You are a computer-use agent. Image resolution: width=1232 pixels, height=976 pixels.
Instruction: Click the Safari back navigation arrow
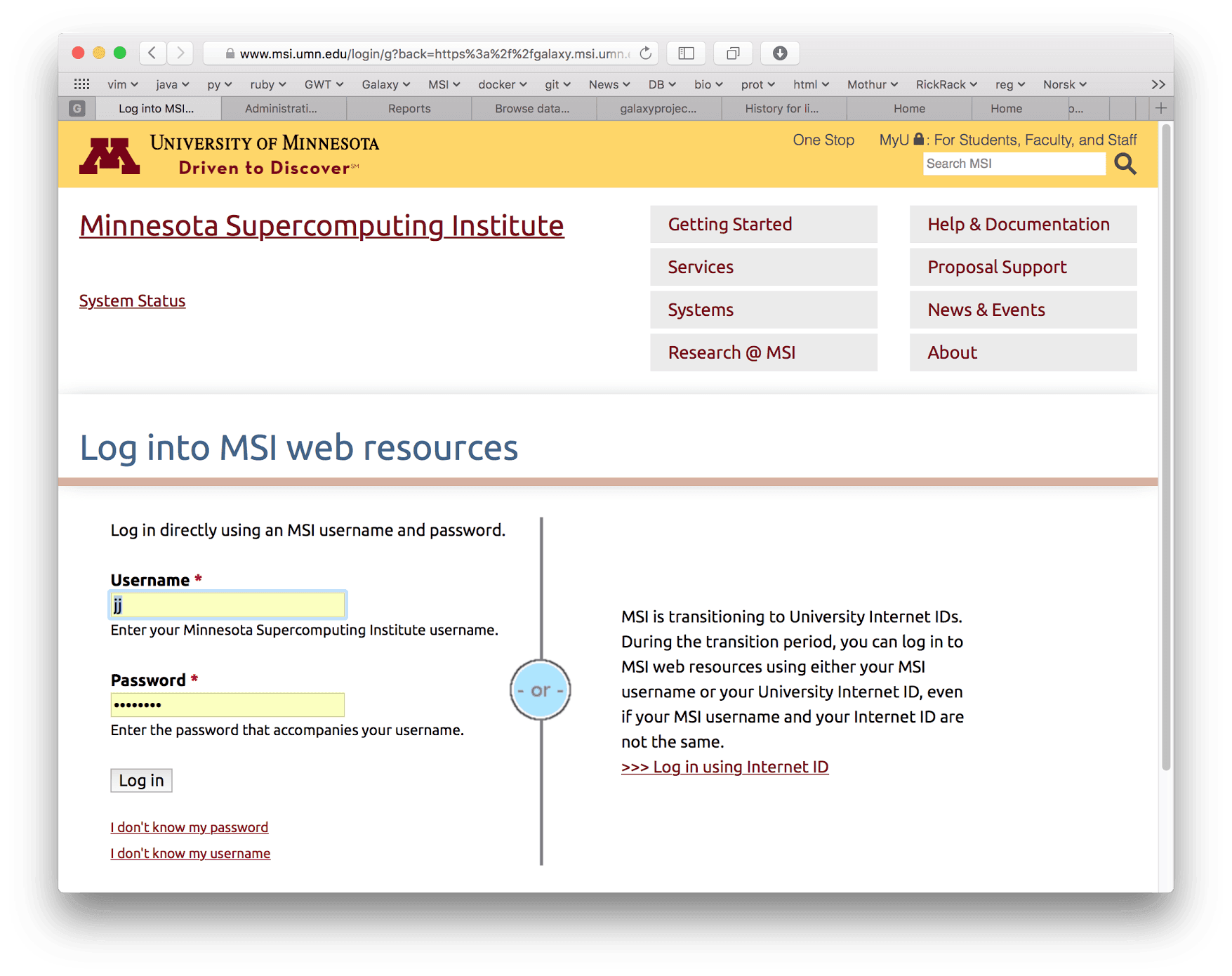[152, 53]
